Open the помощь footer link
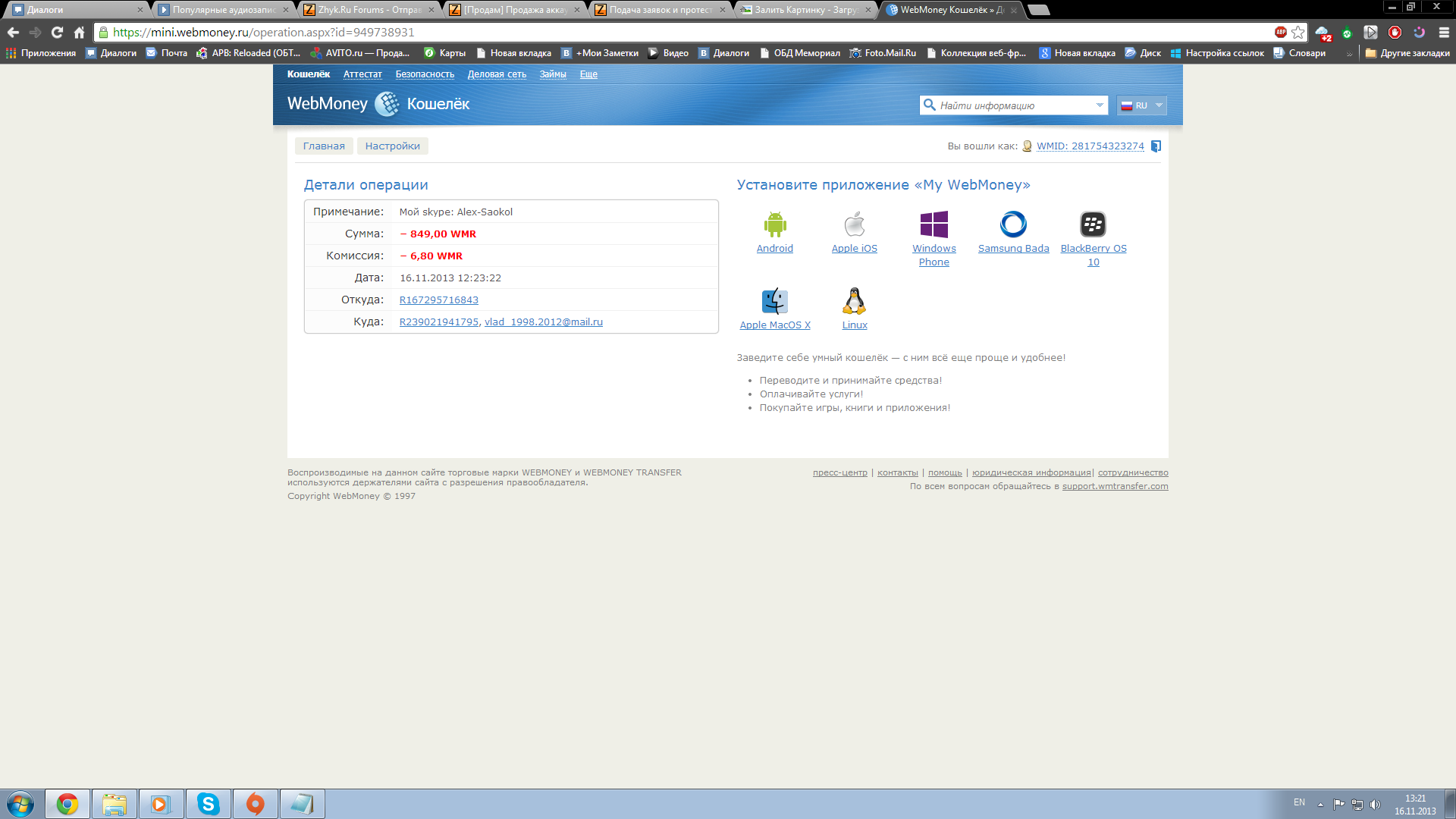This screenshot has height=819, width=1456. (x=945, y=473)
